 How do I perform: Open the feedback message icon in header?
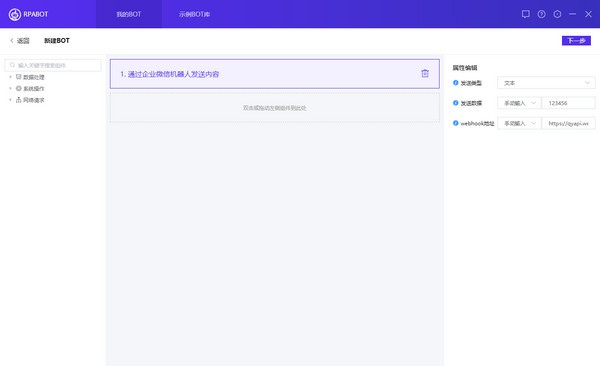tap(526, 14)
